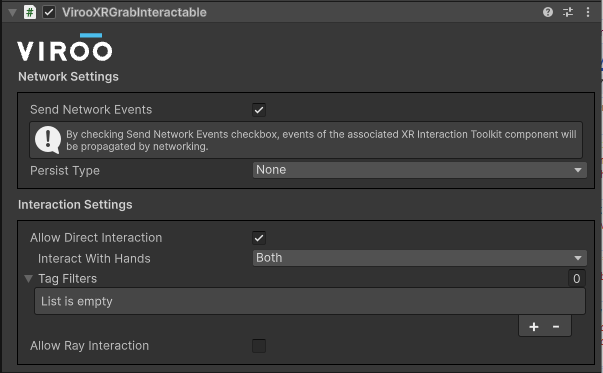Click the Tag Filters size field
The width and height of the screenshot is (603, 373).
point(576,278)
